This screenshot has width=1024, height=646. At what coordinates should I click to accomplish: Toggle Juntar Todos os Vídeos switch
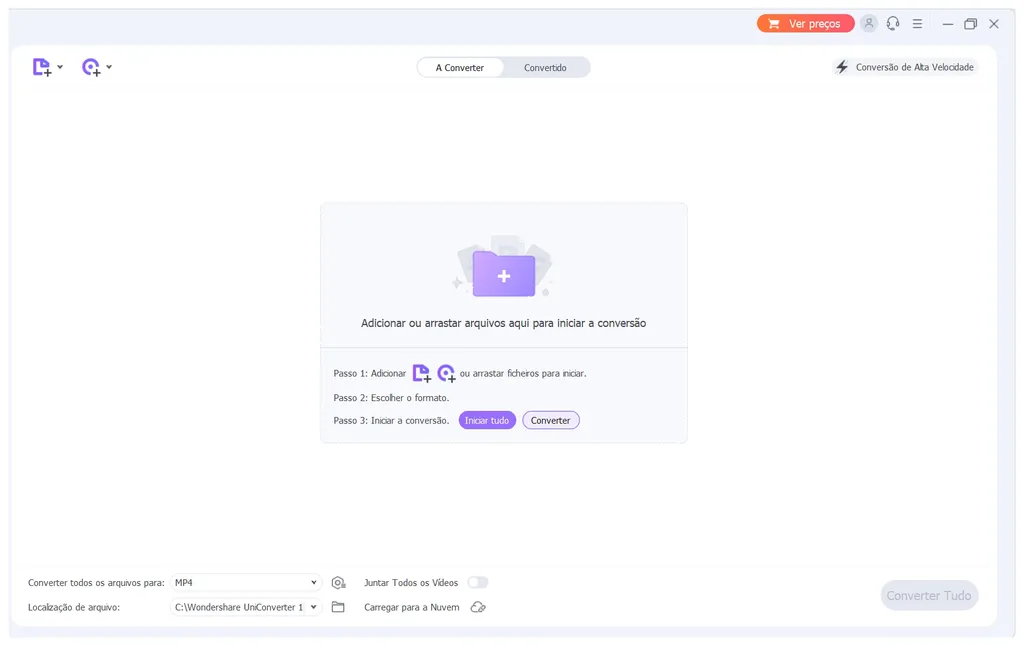478,582
